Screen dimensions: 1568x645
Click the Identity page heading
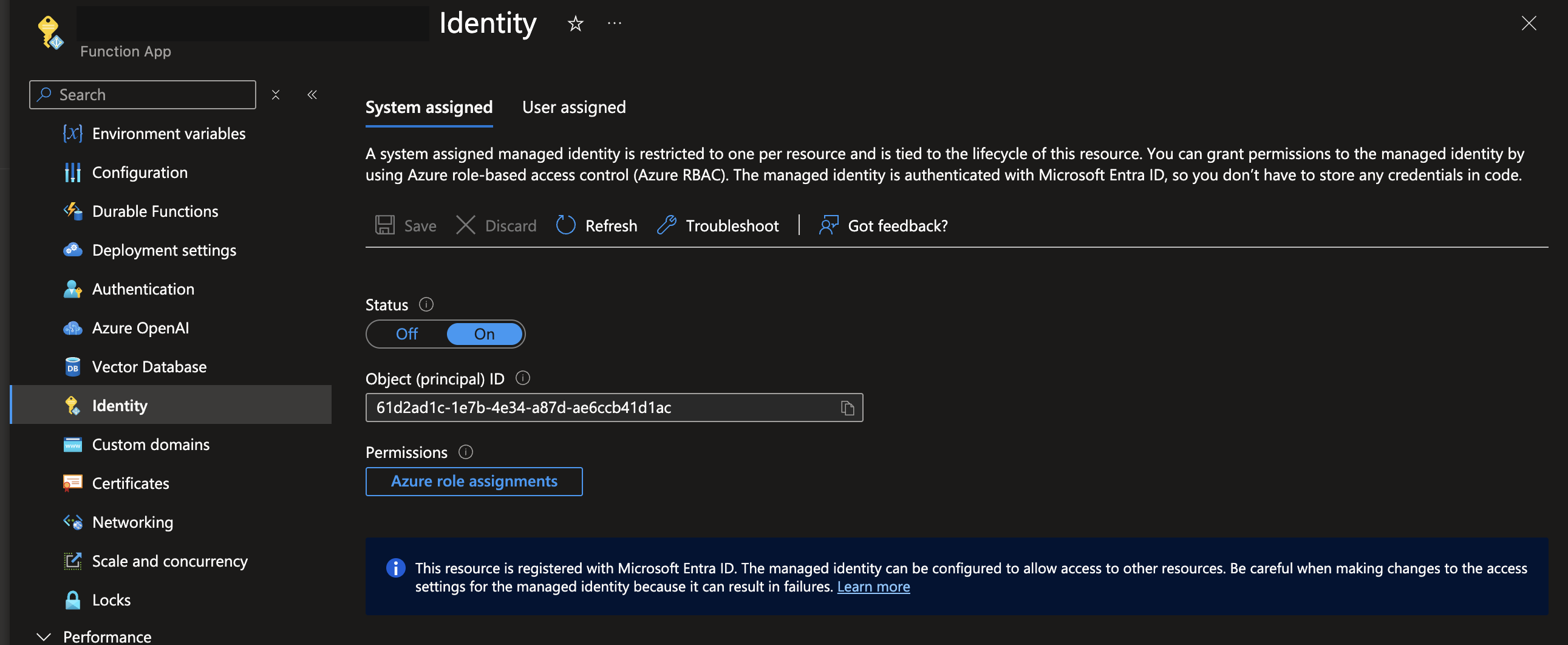tap(488, 23)
